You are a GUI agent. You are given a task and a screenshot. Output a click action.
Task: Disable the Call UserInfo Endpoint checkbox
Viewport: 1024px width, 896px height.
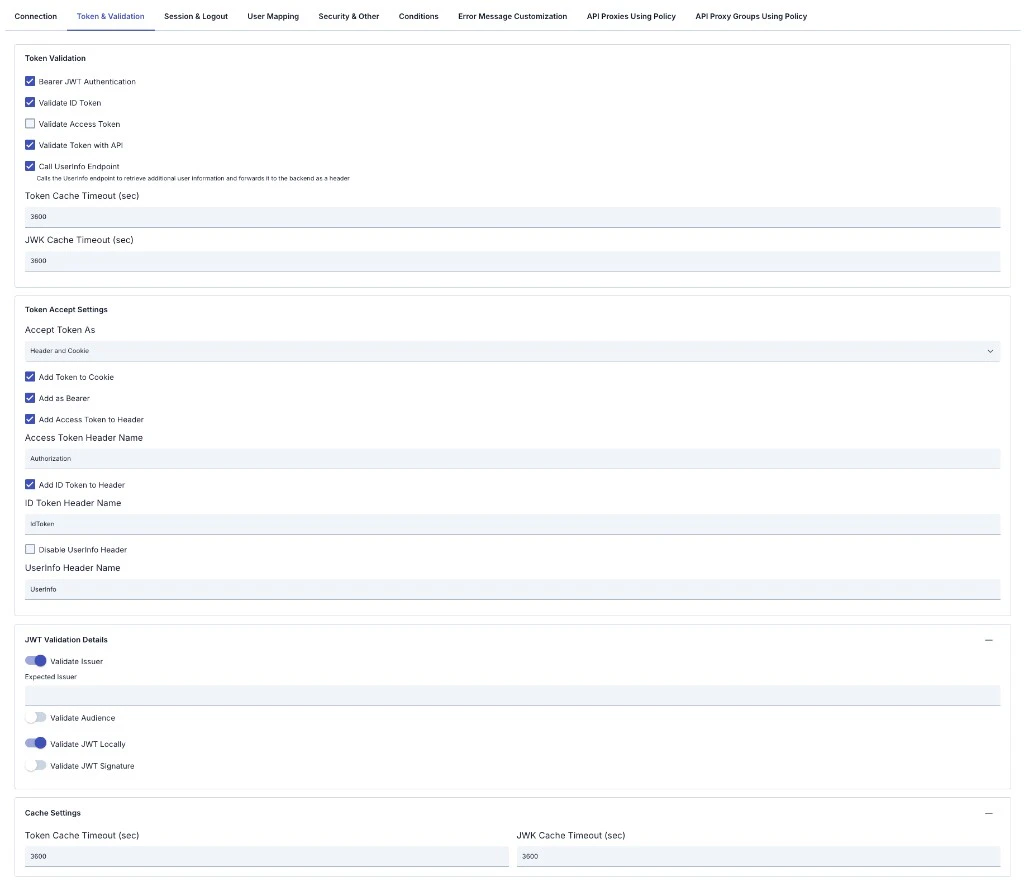click(x=30, y=166)
